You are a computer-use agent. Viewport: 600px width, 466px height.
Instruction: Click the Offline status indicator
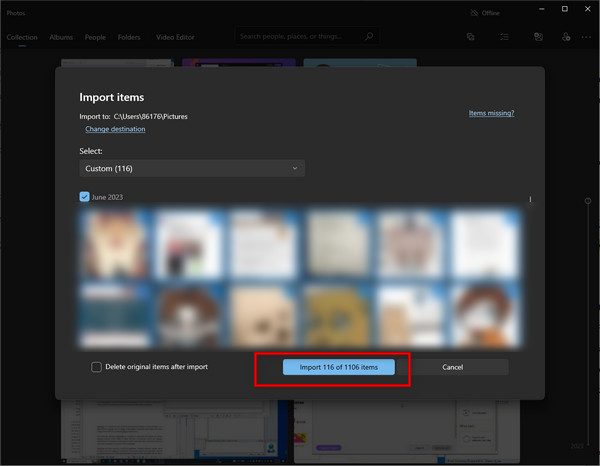485,13
